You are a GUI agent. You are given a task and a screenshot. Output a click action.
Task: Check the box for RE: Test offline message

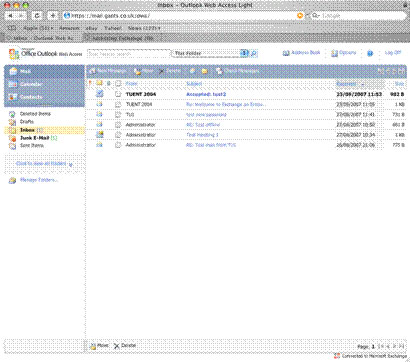pos(118,125)
